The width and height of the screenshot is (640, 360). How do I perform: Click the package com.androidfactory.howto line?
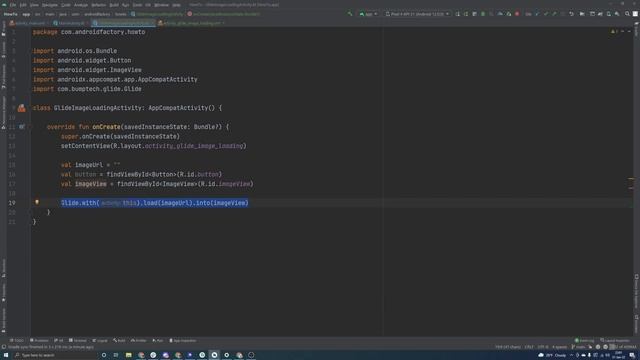(x=89, y=32)
